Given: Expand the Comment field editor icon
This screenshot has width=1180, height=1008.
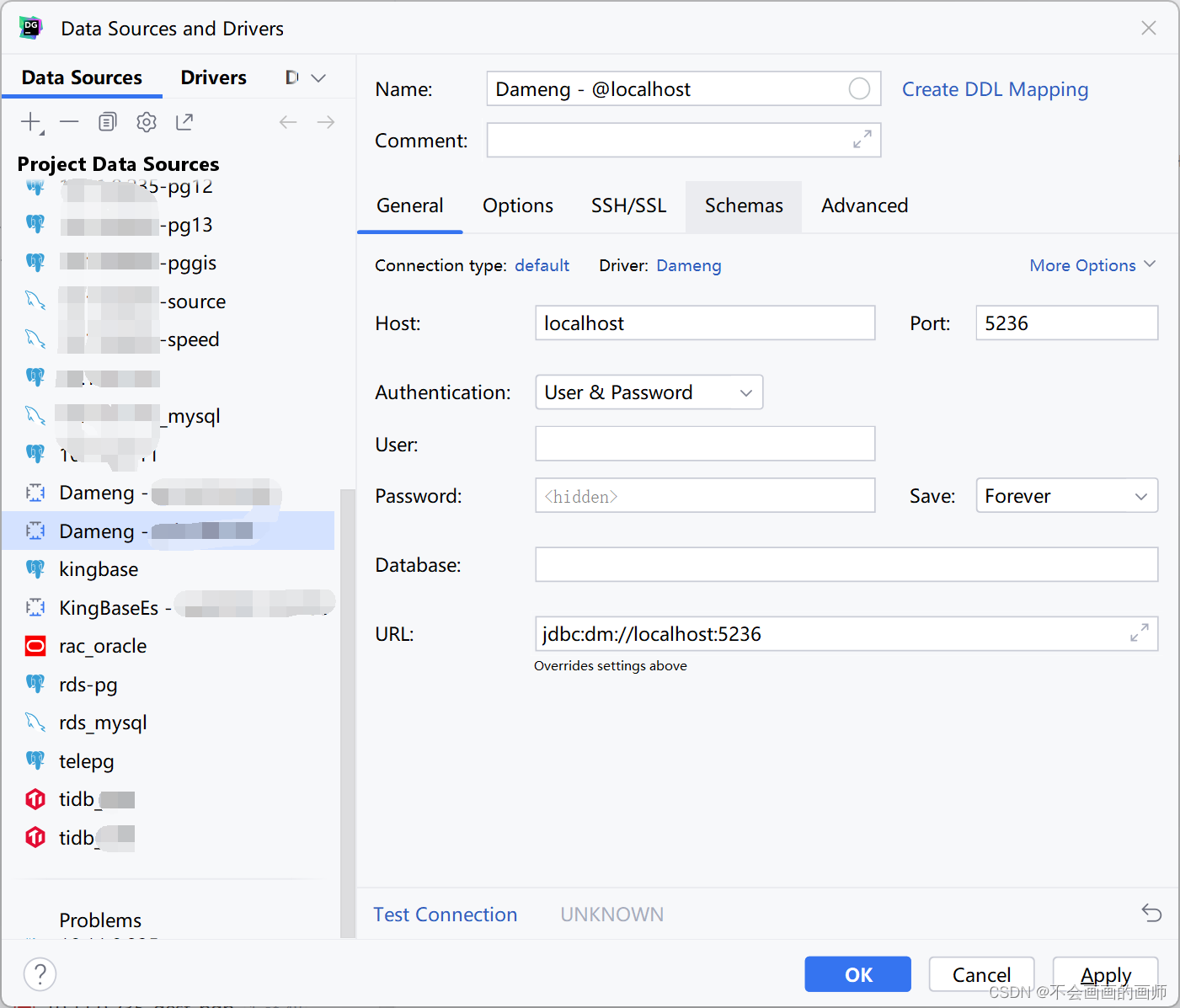Looking at the screenshot, I should point(862,140).
